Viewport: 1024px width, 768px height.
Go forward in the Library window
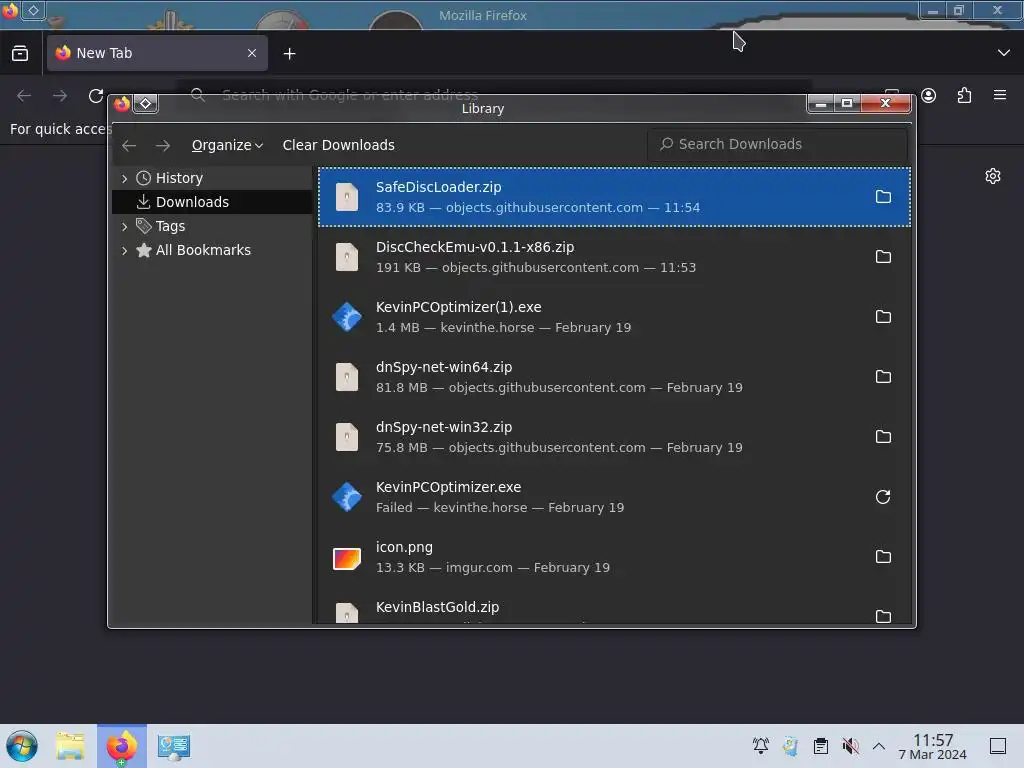coord(163,145)
